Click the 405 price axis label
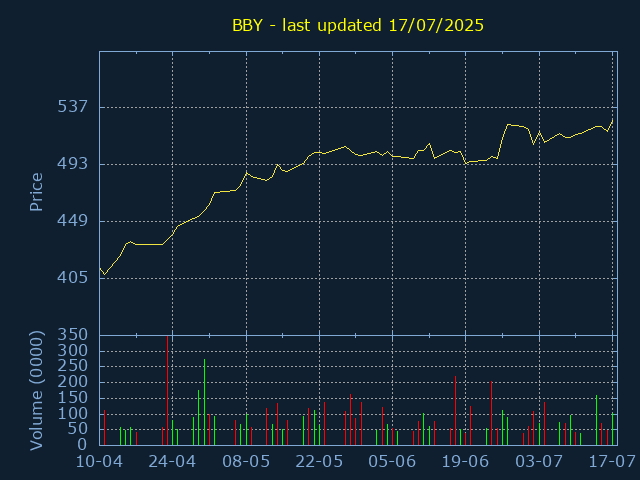The image size is (640, 480). [73, 278]
